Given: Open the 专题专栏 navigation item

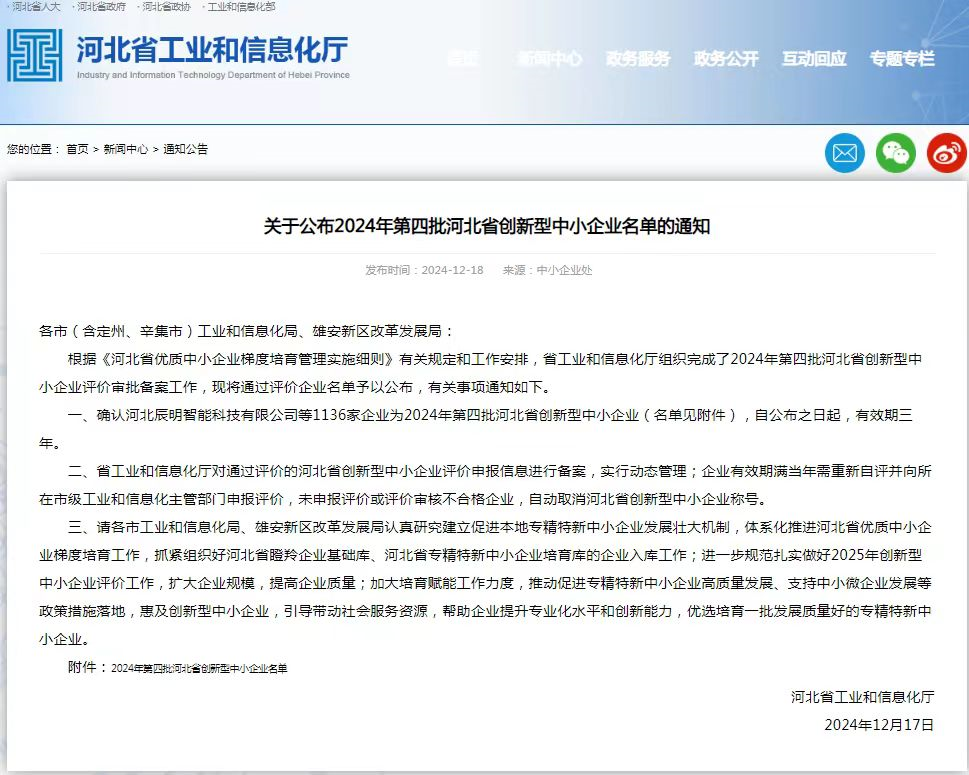Looking at the screenshot, I should [x=902, y=59].
